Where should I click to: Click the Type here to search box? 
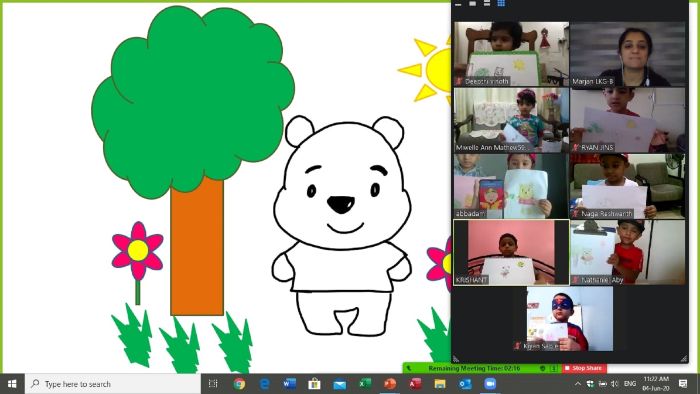[x=113, y=384]
